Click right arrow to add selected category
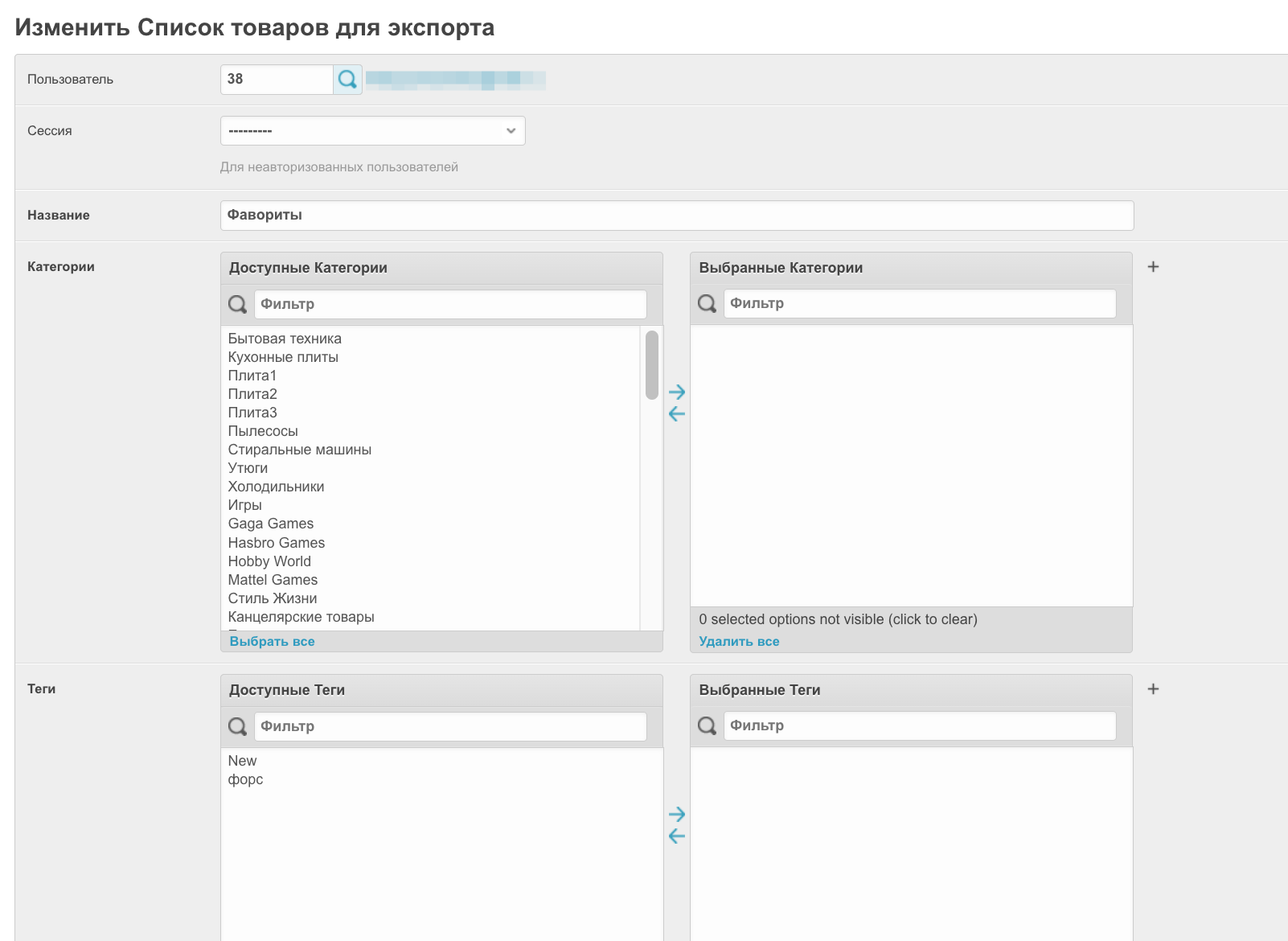The width and height of the screenshot is (1288, 941). (677, 392)
